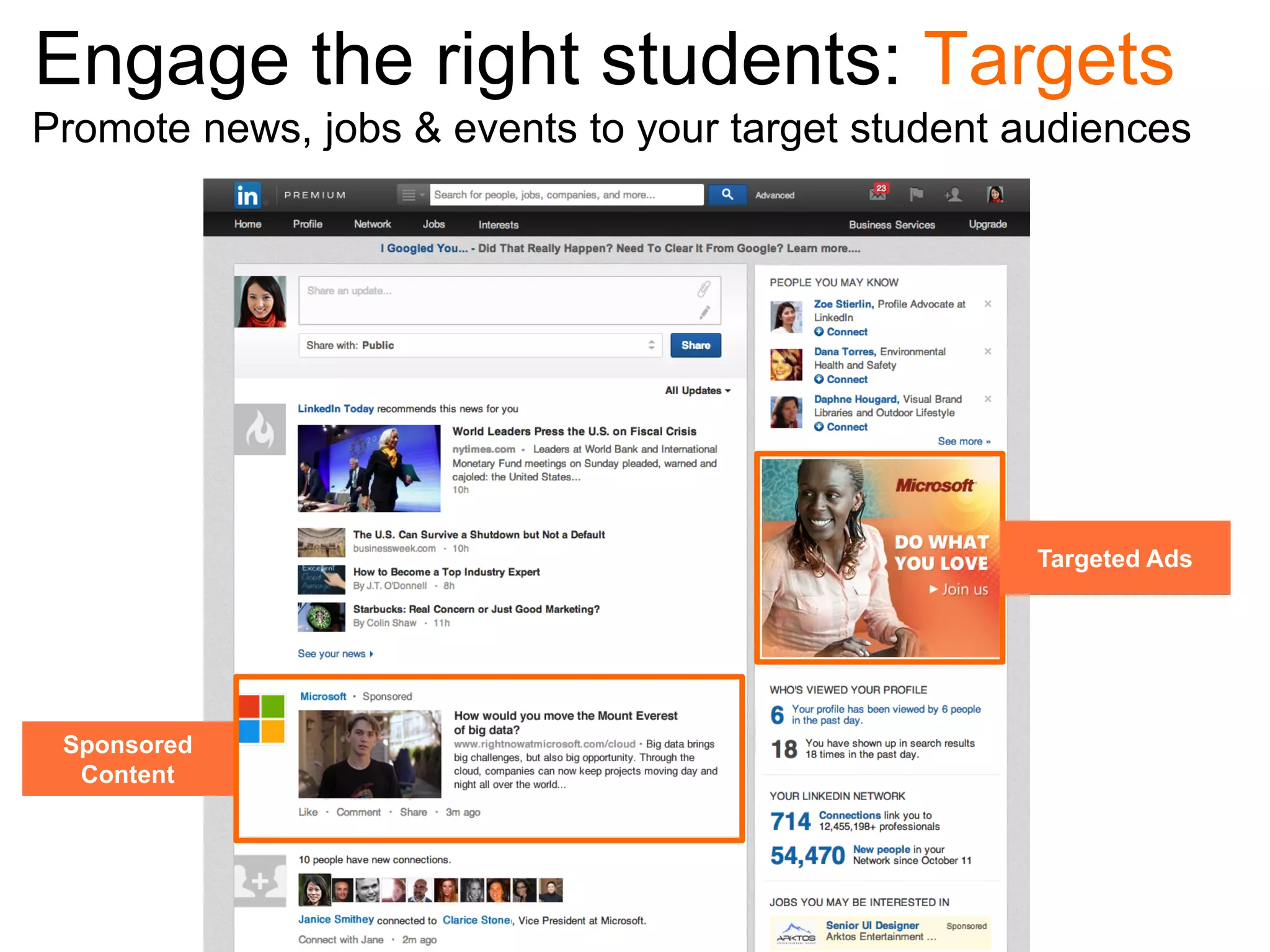Focus the search for people, jobs field
The height and width of the screenshot is (952, 1270).
(x=567, y=195)
